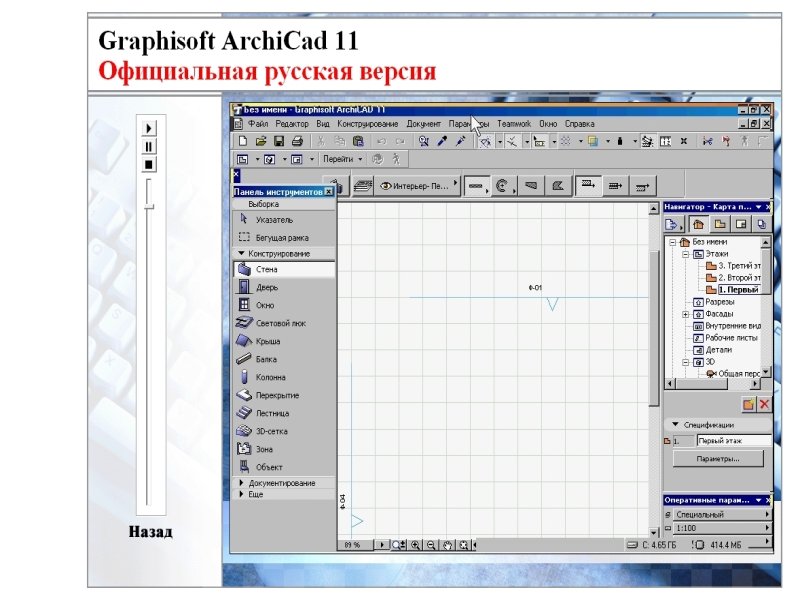Select the Указатель arrow tool
Viewport: 800px width, 600px height.
point(273,219)
